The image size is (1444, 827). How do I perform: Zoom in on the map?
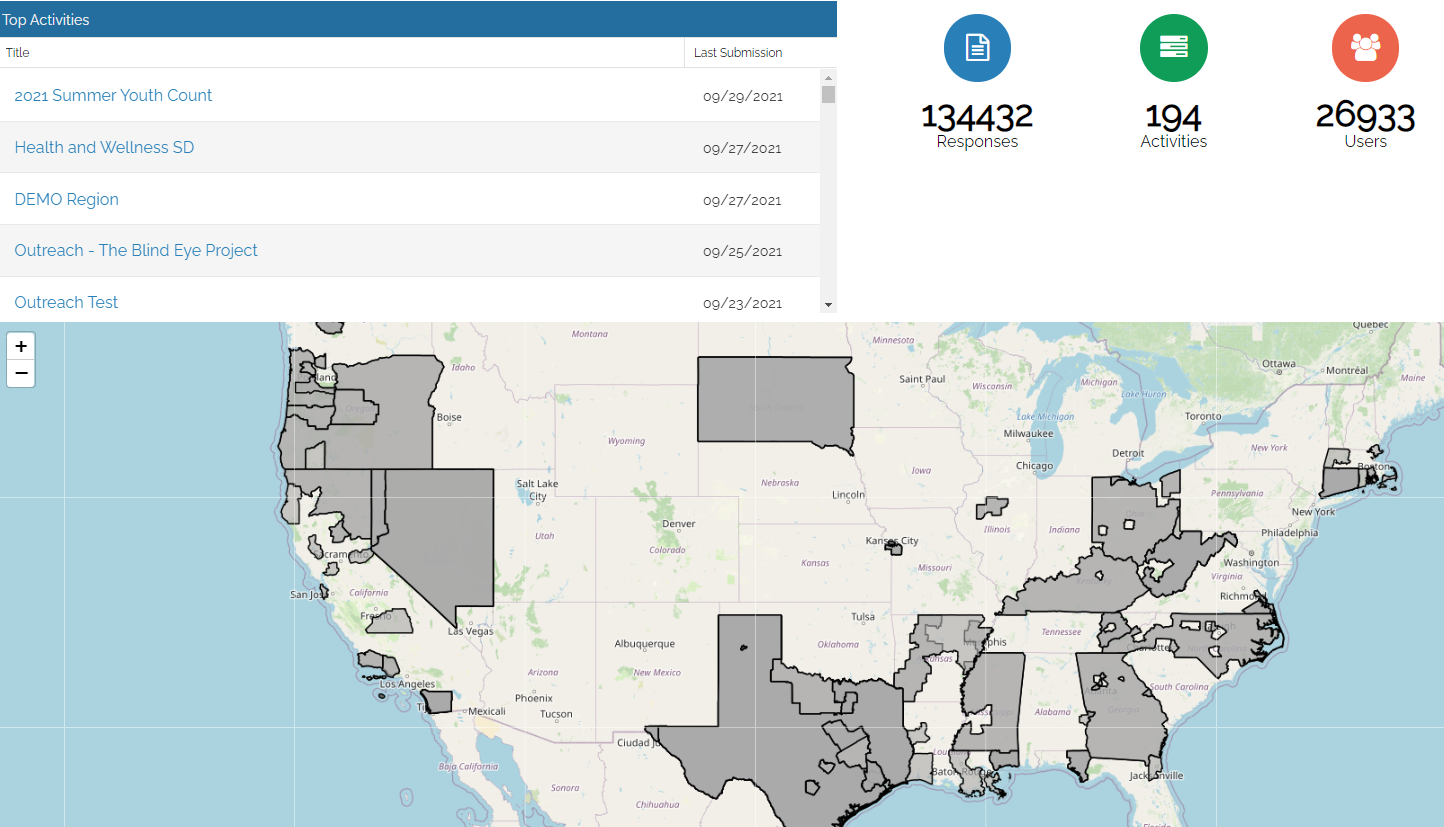[x=21, y=346]
